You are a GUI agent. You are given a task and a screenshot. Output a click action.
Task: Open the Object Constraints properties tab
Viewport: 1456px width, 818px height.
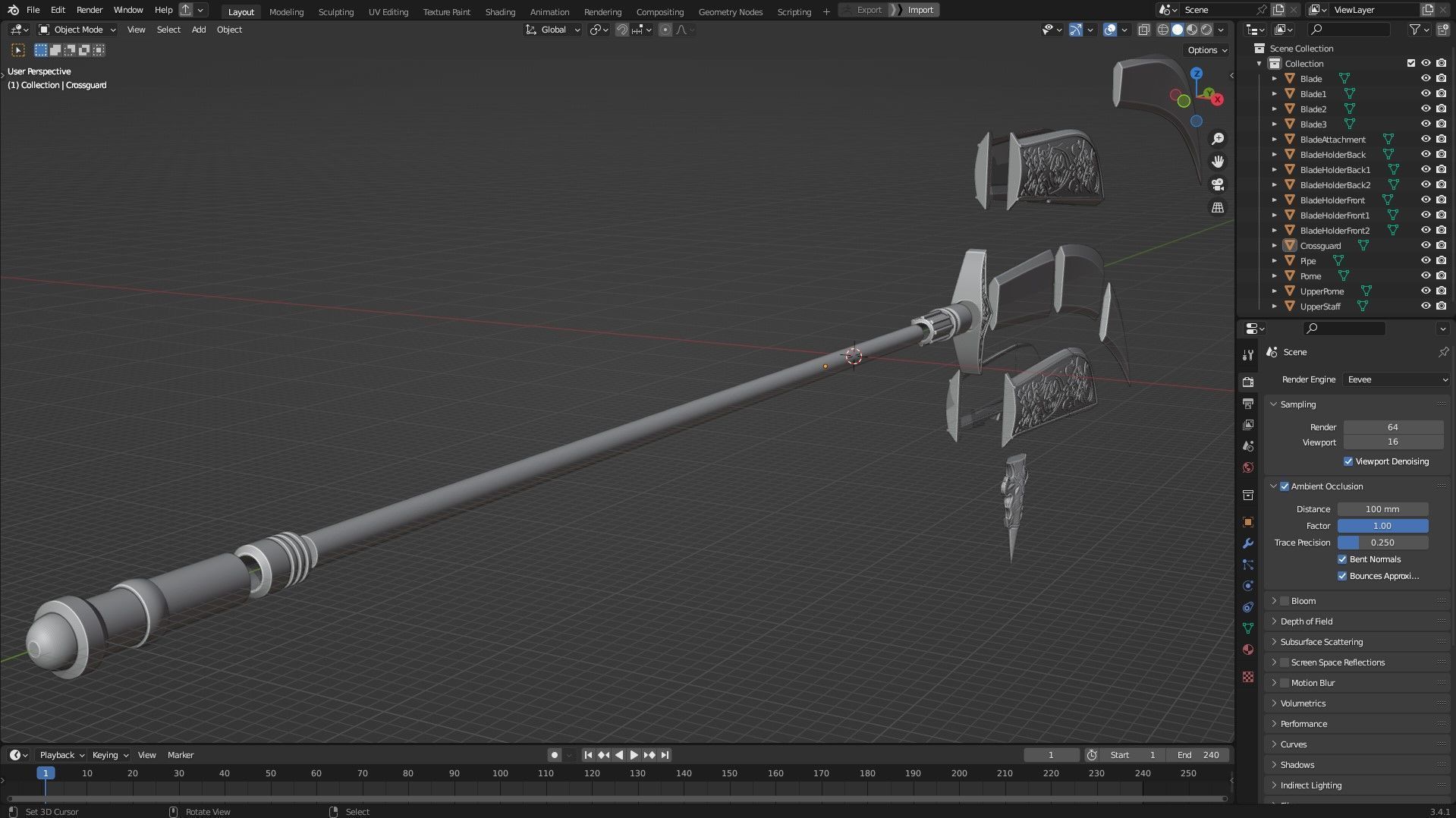(1248, 607)
